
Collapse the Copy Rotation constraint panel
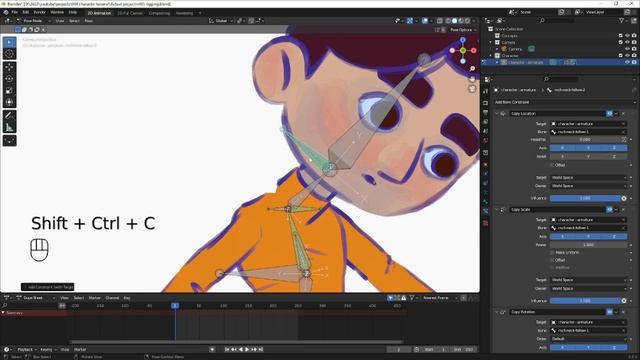point(497,312)
